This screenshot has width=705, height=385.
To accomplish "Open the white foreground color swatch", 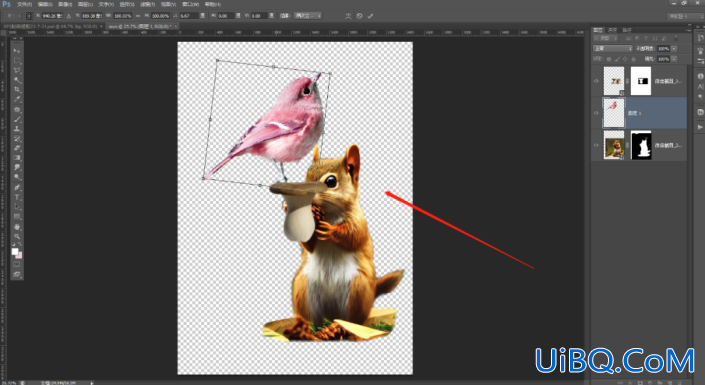I will (x=15, y=251).
